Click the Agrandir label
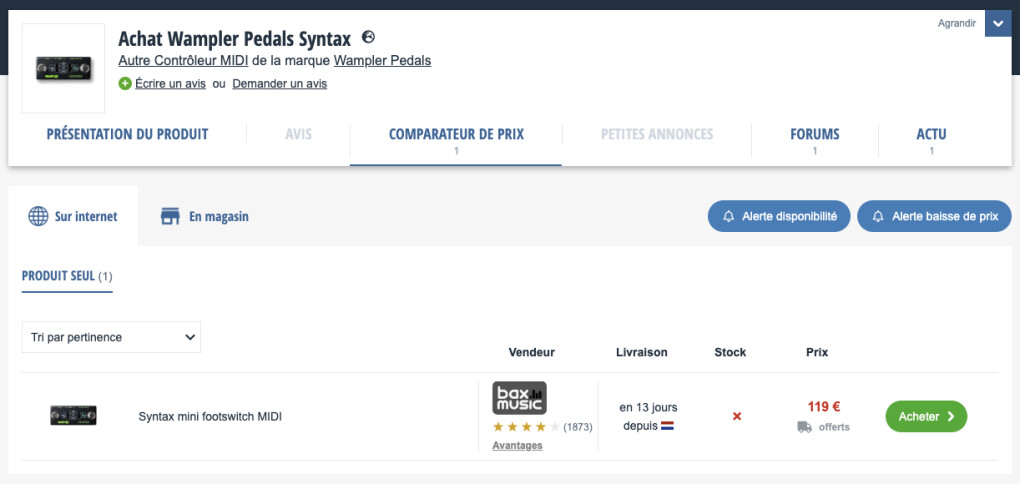1020x484 pixels. (x=957, y=23)
